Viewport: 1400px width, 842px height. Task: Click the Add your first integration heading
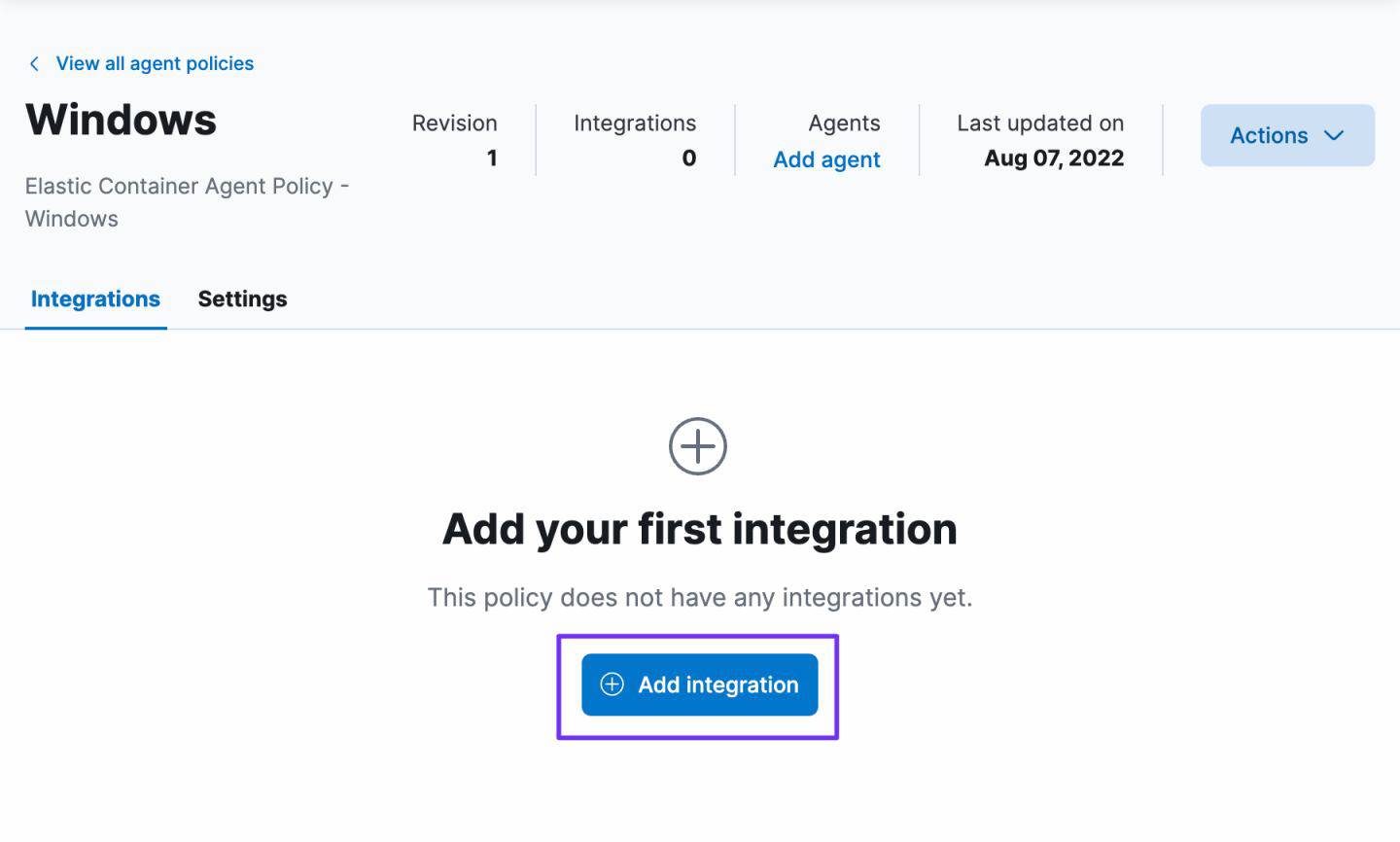coord(699,530)
